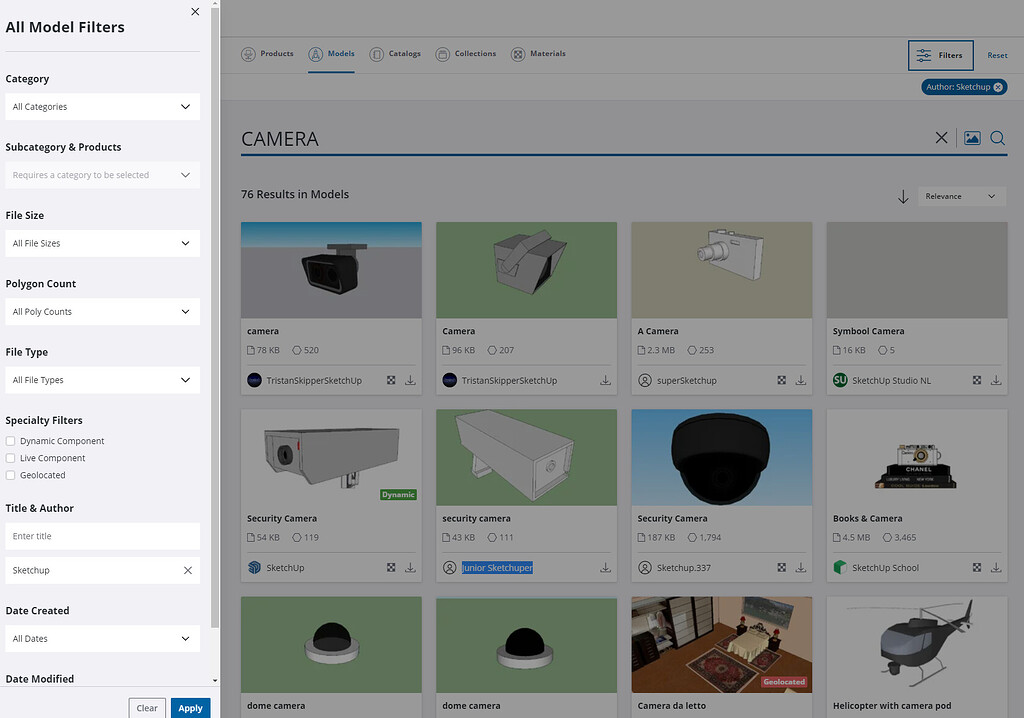Download the camera model by TristanSkipperSketchUp
The height and width of the screenshot is (718, 1024).
point(410,380)
